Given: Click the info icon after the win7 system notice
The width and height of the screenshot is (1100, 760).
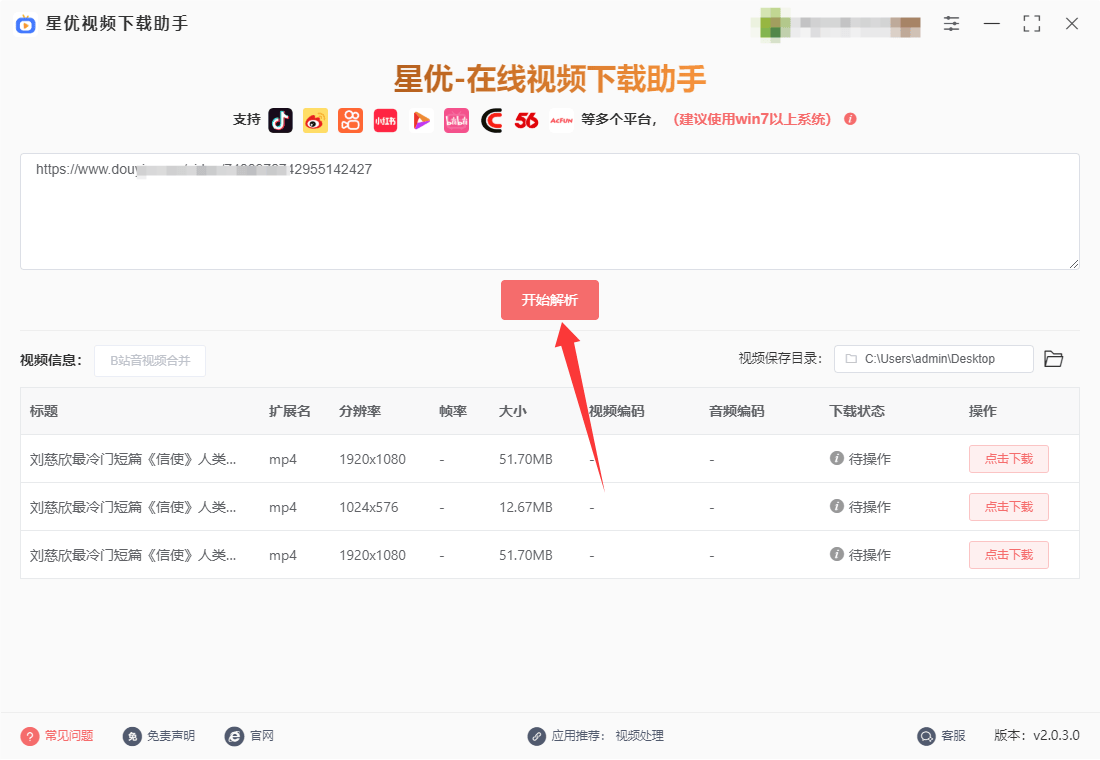Looking at the screenshot, I should 849,119.
